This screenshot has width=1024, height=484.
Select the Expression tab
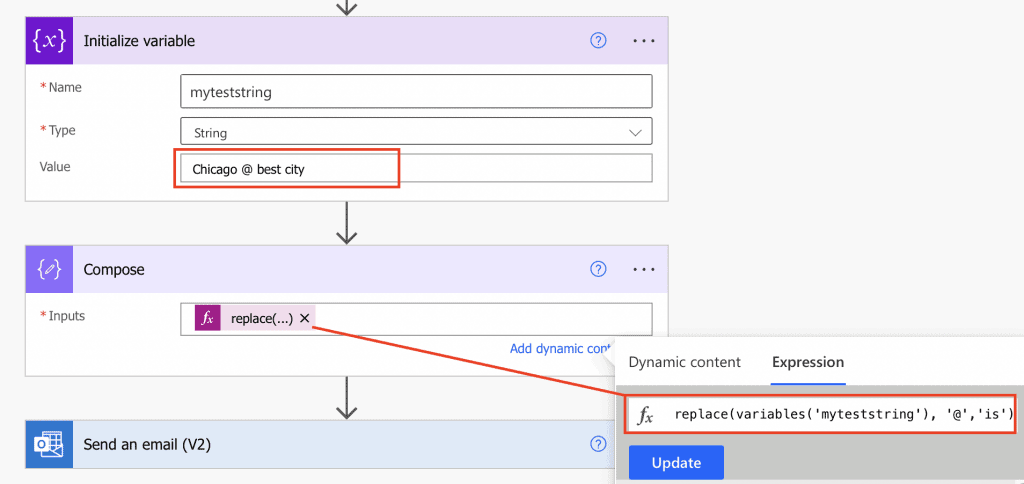(808, 362)
